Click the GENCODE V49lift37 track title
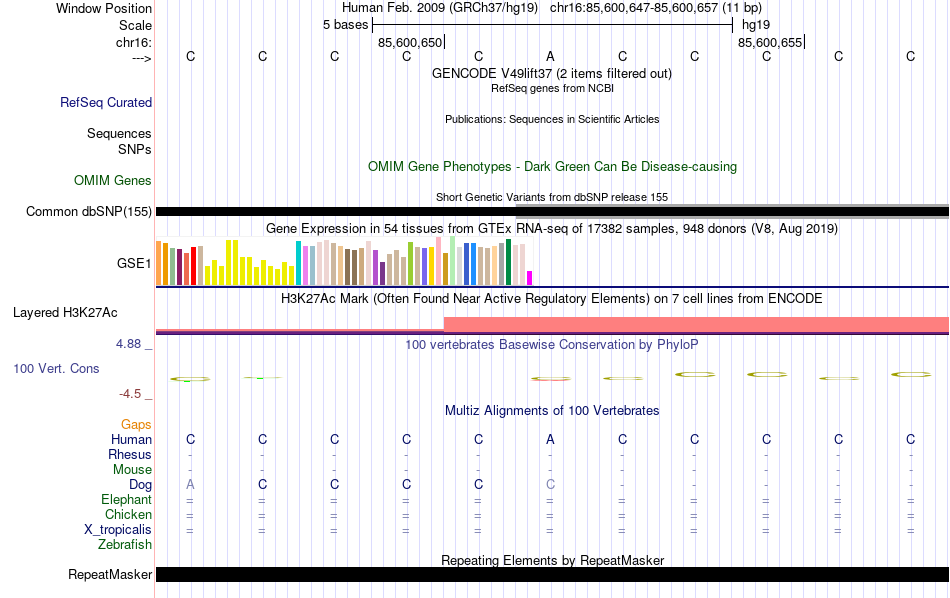This screenshot has width=950, height=598. (x=552, y=73)
